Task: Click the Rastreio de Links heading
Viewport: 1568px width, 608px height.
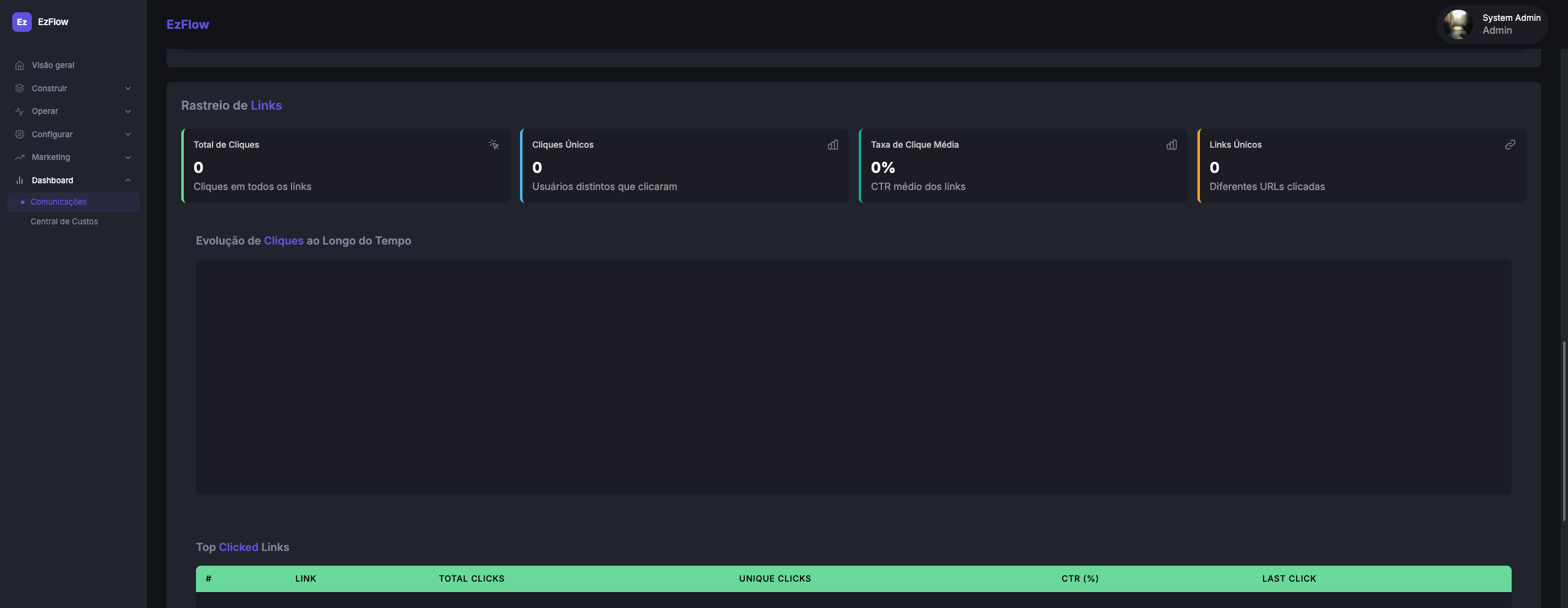Action: coord(232,105)
